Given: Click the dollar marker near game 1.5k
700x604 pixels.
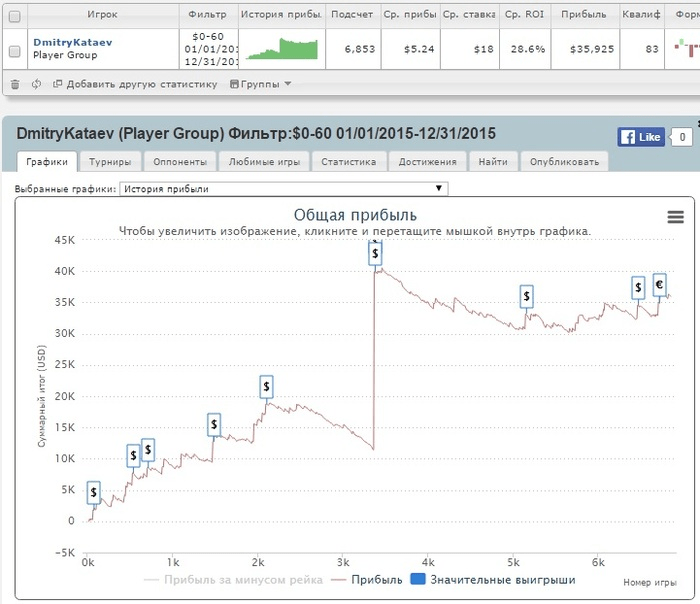Looking at the screenshot, I should (214, 425).
